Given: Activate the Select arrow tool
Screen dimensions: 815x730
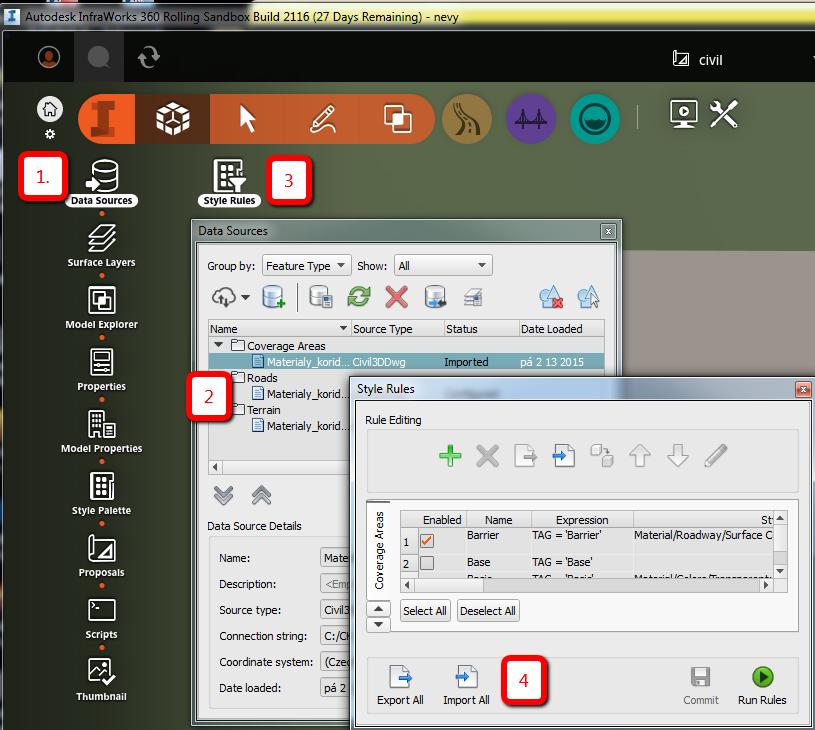Looking at the screenshot, I should [x=247, y=119].
